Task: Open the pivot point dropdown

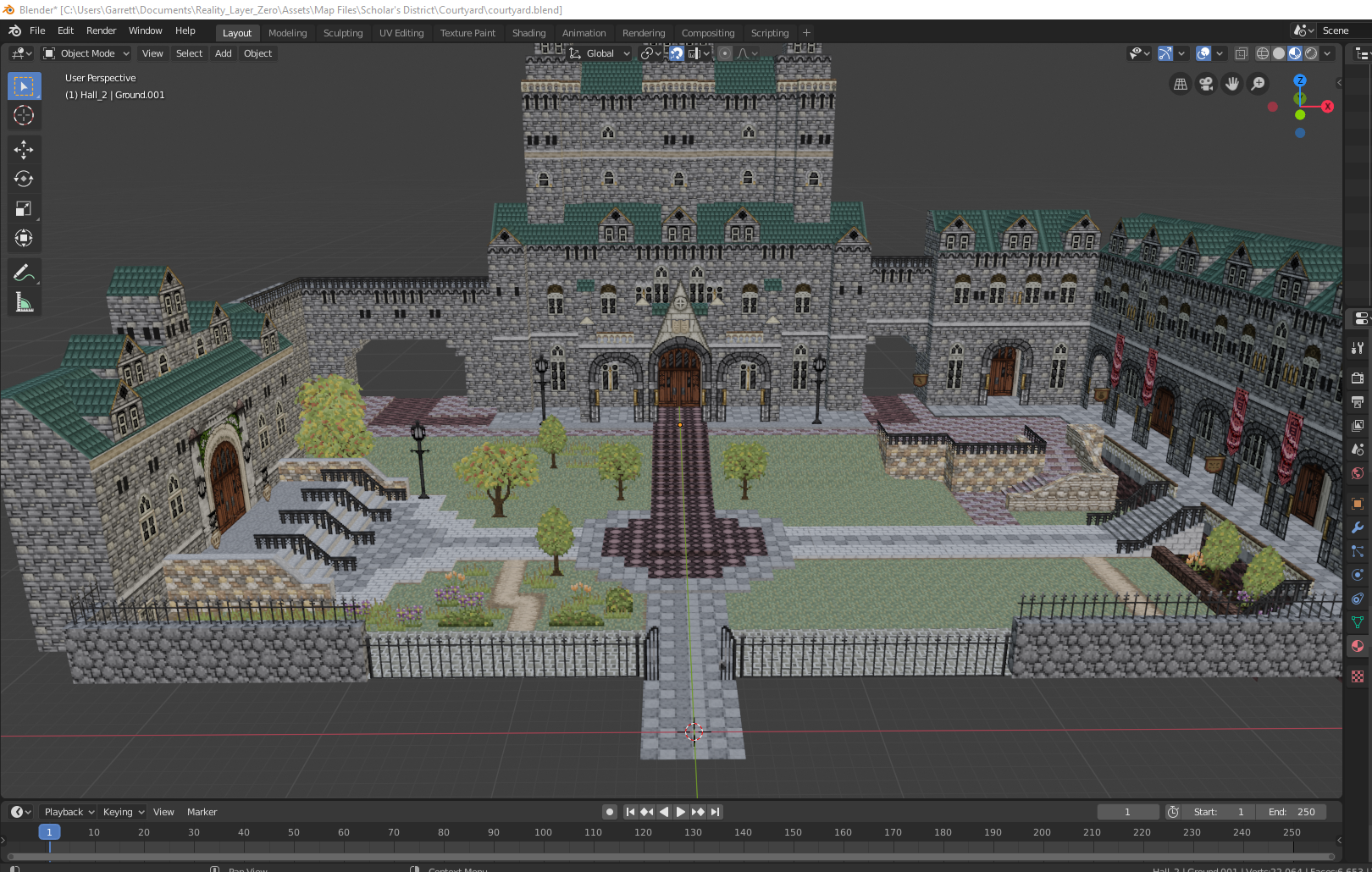Action: [x=650, y=53]
